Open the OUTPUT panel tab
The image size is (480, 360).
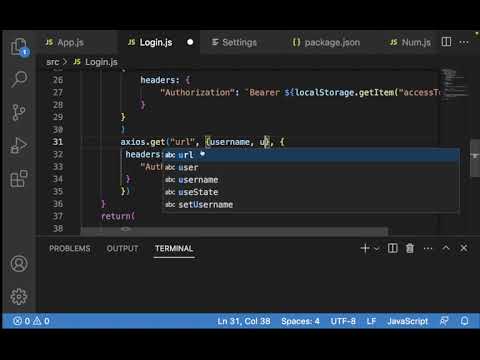[x=122, y=249]
